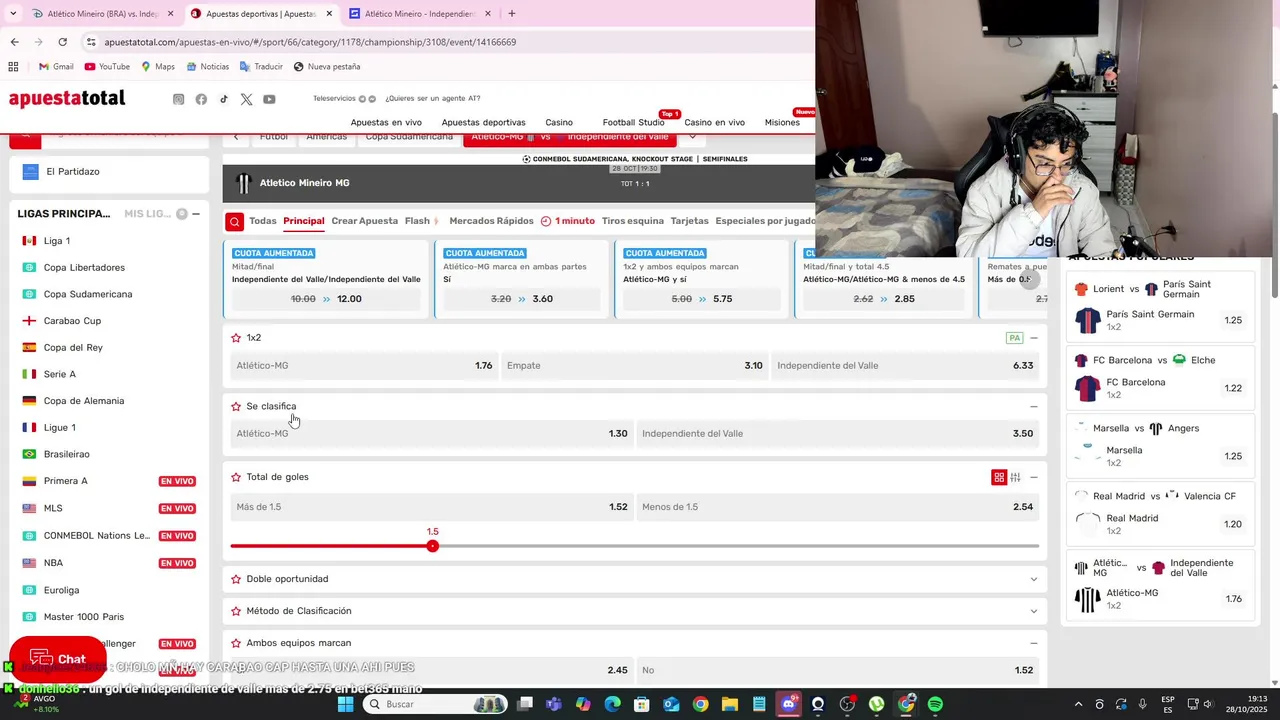Open the Google apps grid in bookmarks bar

tap(13, 67)
